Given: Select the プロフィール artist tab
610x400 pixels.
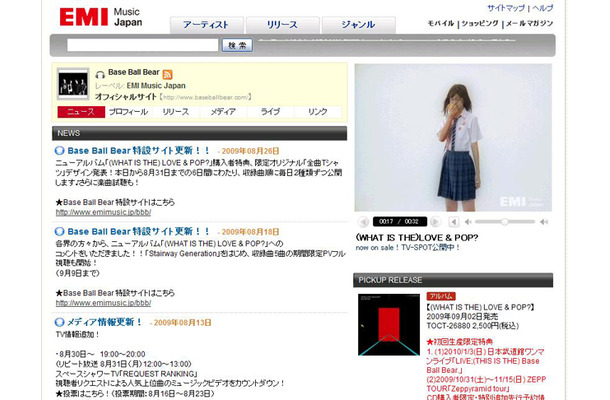Looking at the screenshot, I should (x=128, y=112).
